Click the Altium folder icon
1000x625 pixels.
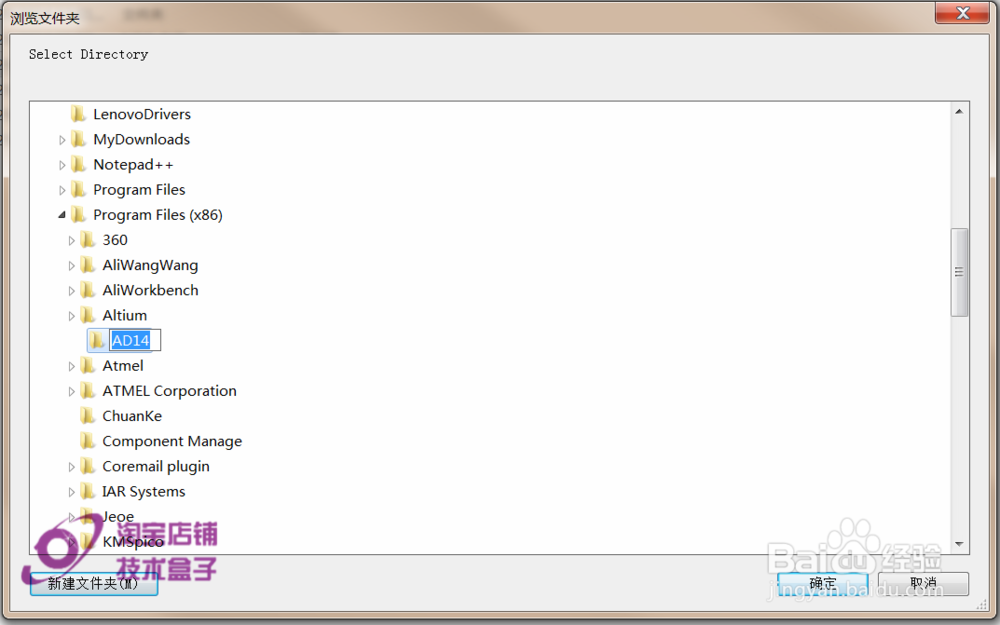pyautogui.click(x=88, y=316)
